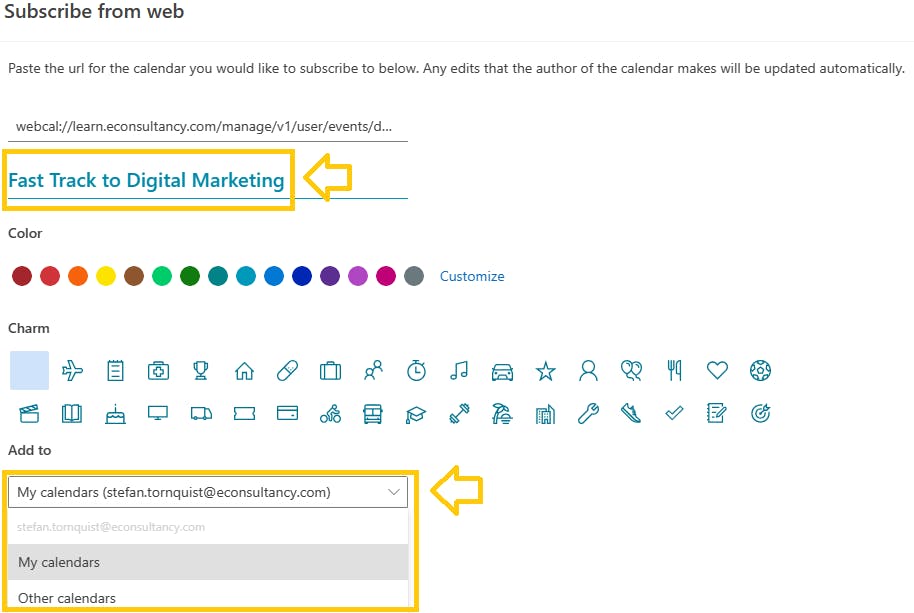
Task: Select the music note charm
Action: tap(459, 371)
